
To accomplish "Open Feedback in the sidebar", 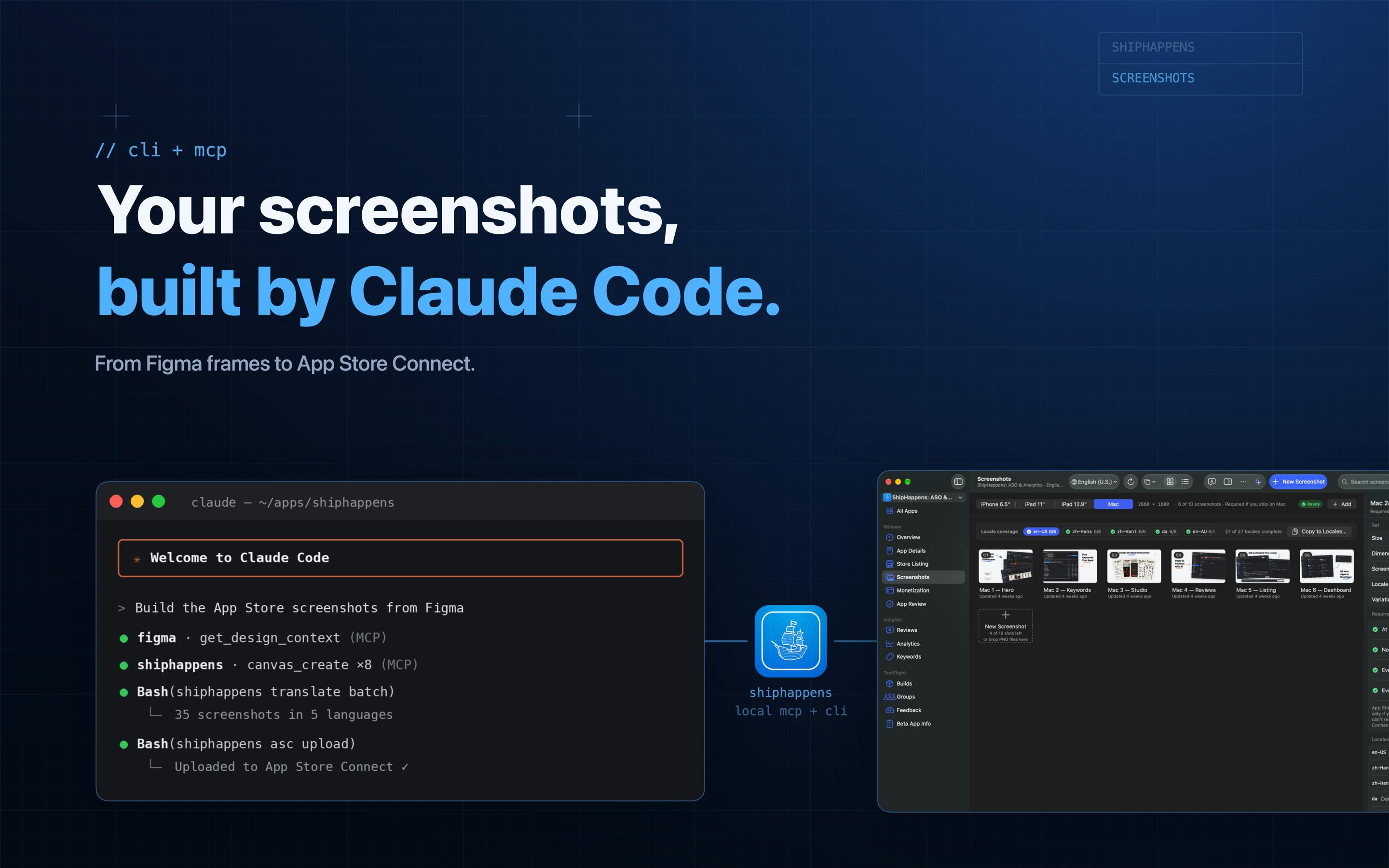I will pos(924,710).
